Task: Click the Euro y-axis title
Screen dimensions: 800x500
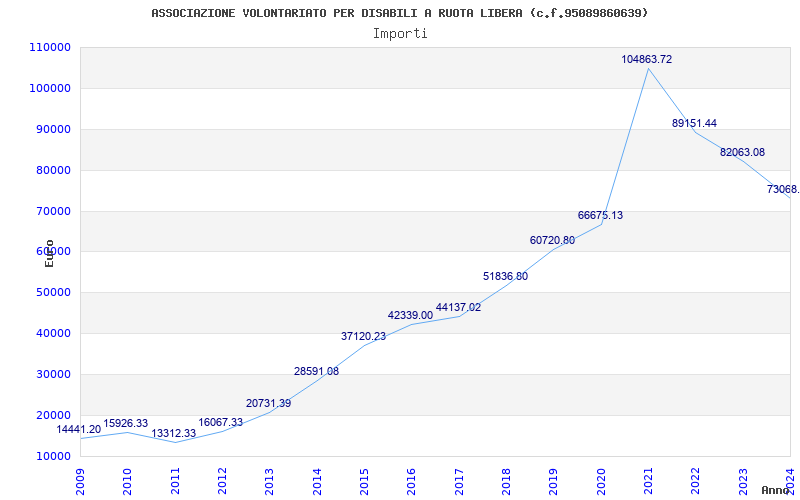Action: point(49,253)
